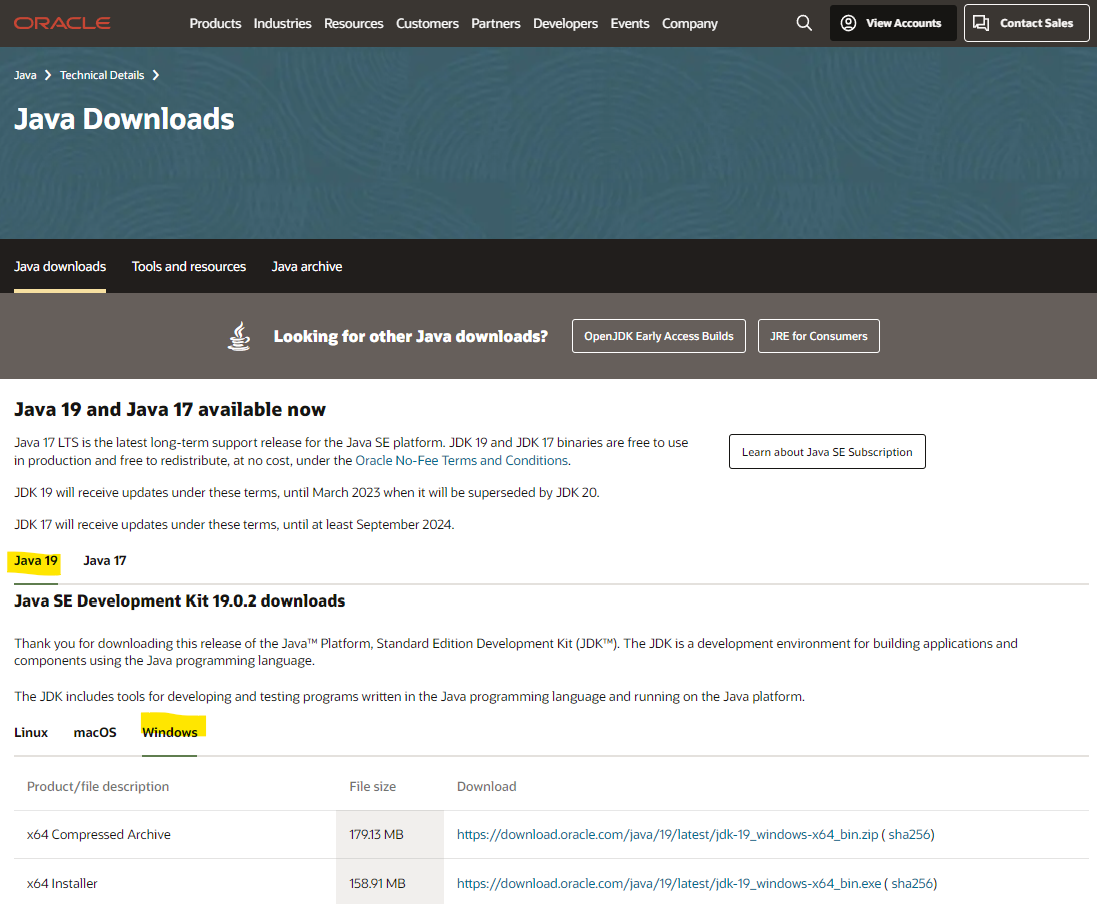1097x904 pixels.
Task: Select the Linux platform tab
Action: click(31, 732)
